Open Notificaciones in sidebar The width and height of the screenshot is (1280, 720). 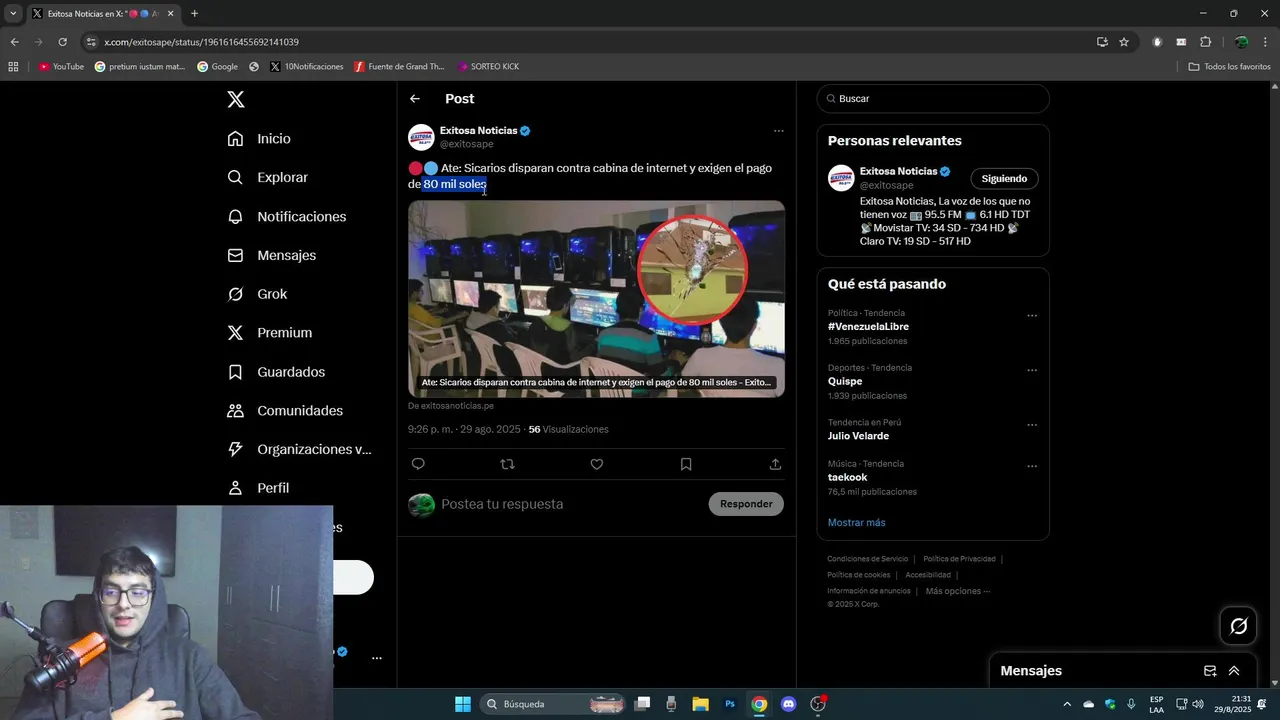286,216
